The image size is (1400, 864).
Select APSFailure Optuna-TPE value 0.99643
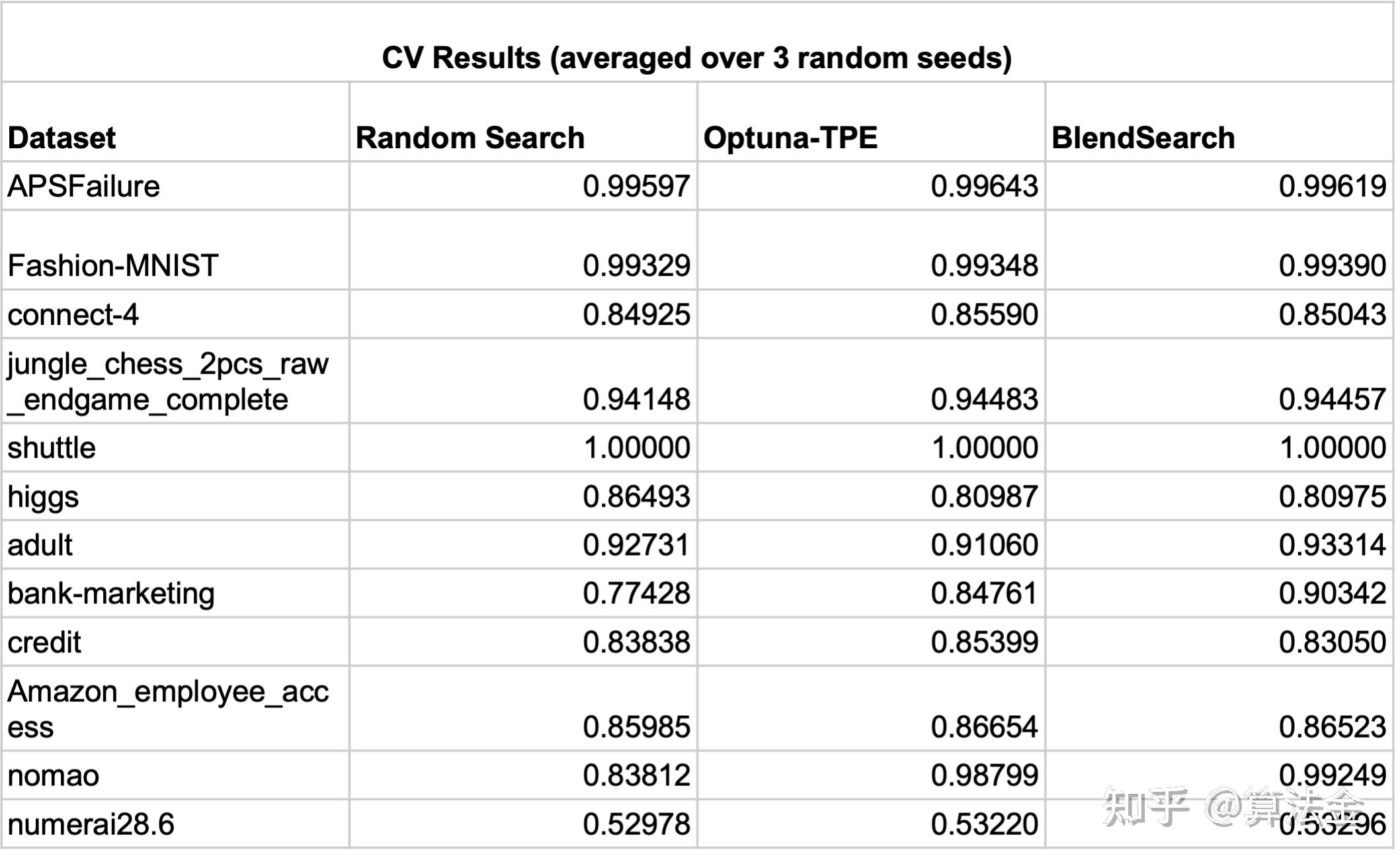coord(984,187)
